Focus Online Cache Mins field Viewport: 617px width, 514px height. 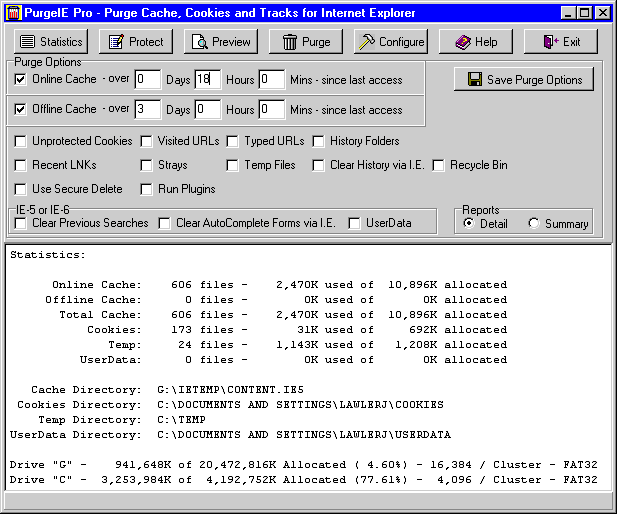[x=272, y=79]
